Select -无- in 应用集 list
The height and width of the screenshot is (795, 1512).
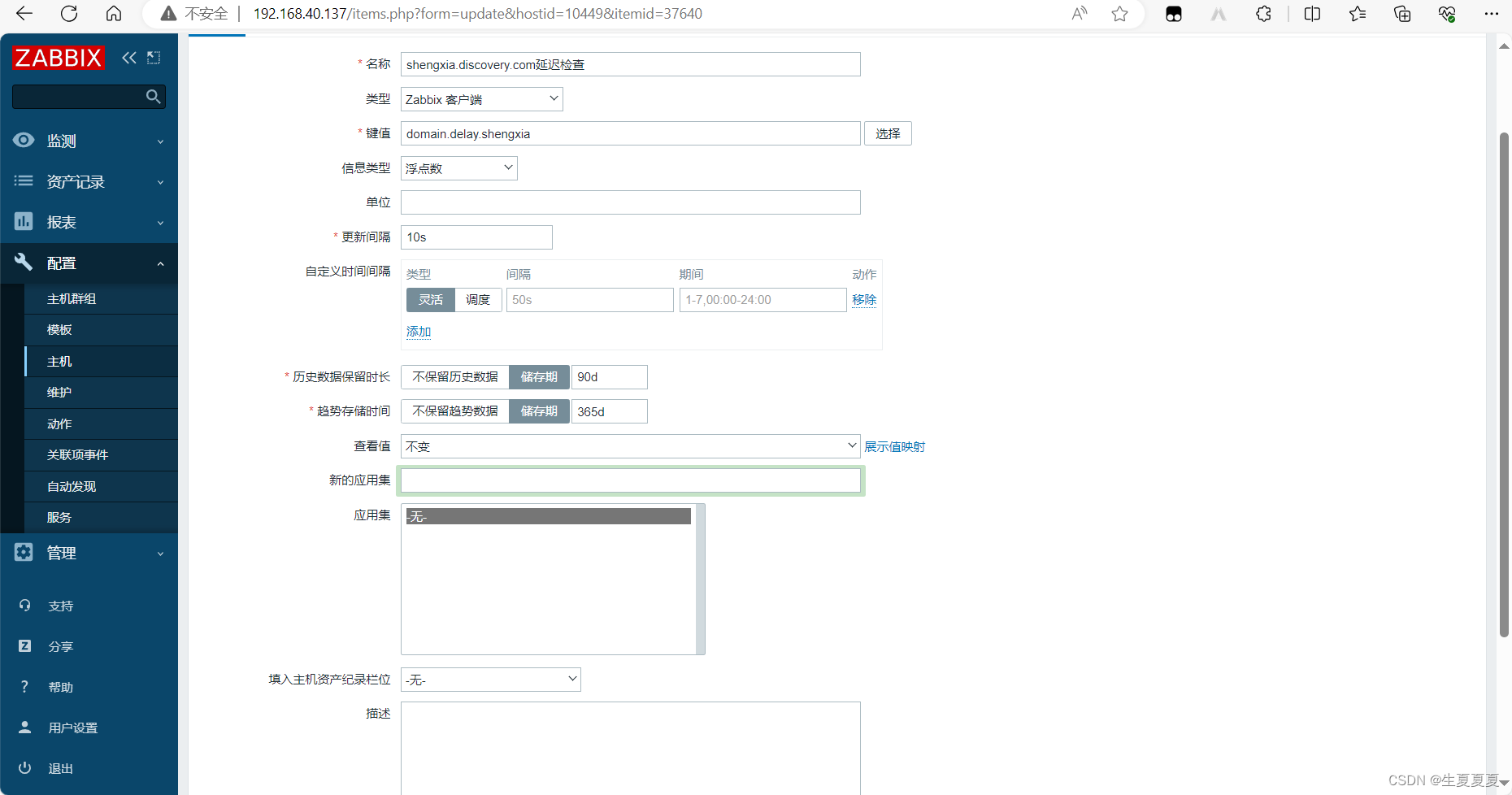[549, 516]
